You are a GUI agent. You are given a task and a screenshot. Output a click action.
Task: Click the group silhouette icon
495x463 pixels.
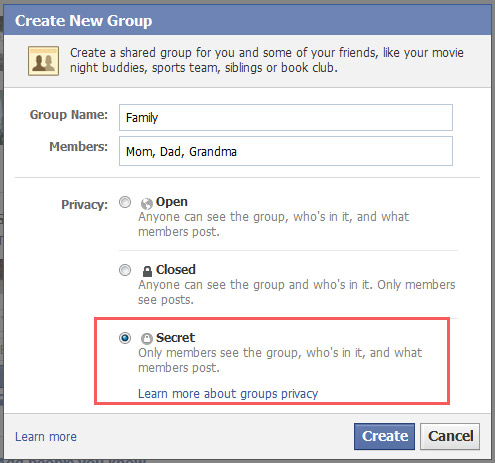pos(44,61)
